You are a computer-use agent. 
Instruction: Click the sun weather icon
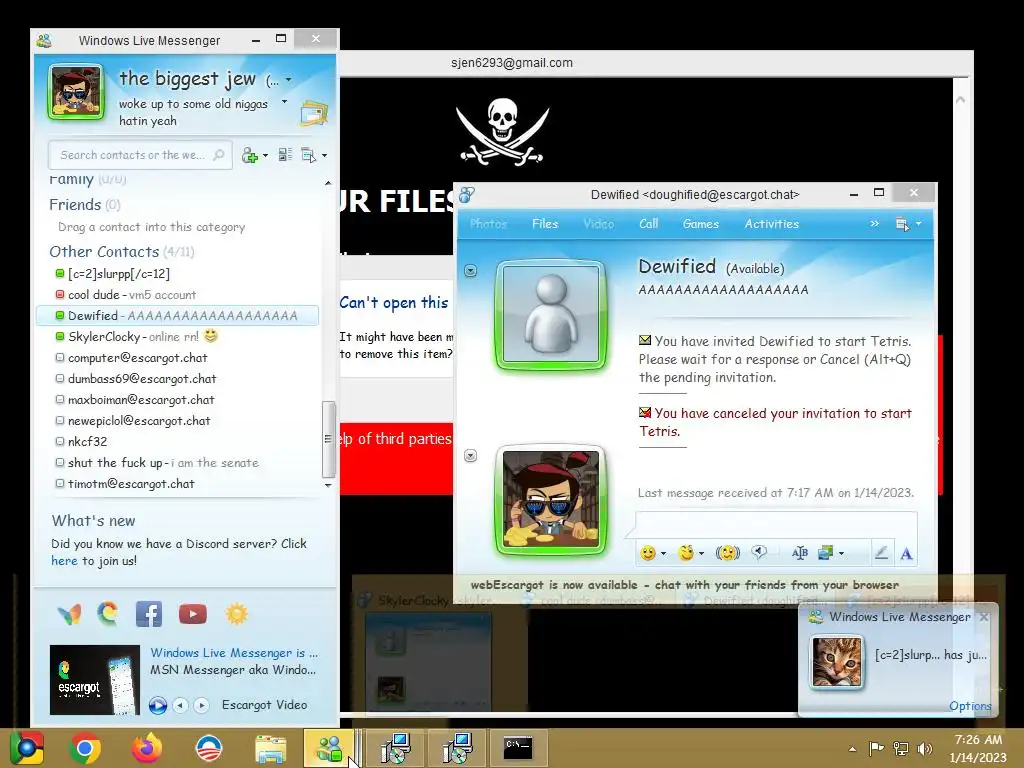(236, 614)
